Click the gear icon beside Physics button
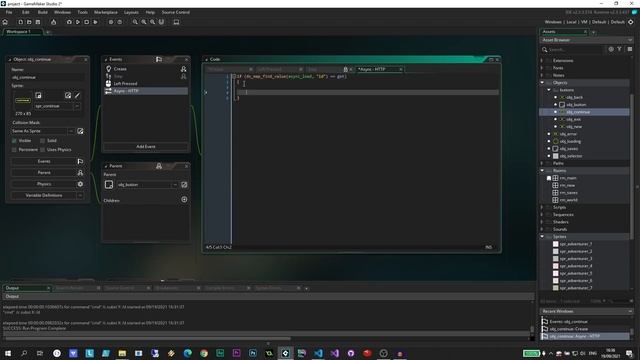 pyautogui.click(x=80, y=184)
